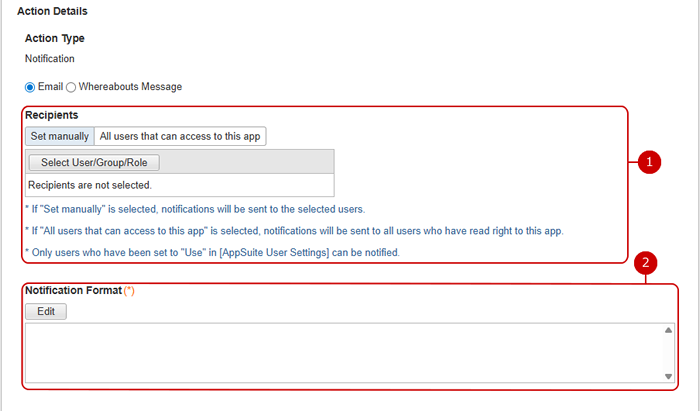Select All users that can access this app
Viewport: 700px width, 411px height.
(181, 136)
